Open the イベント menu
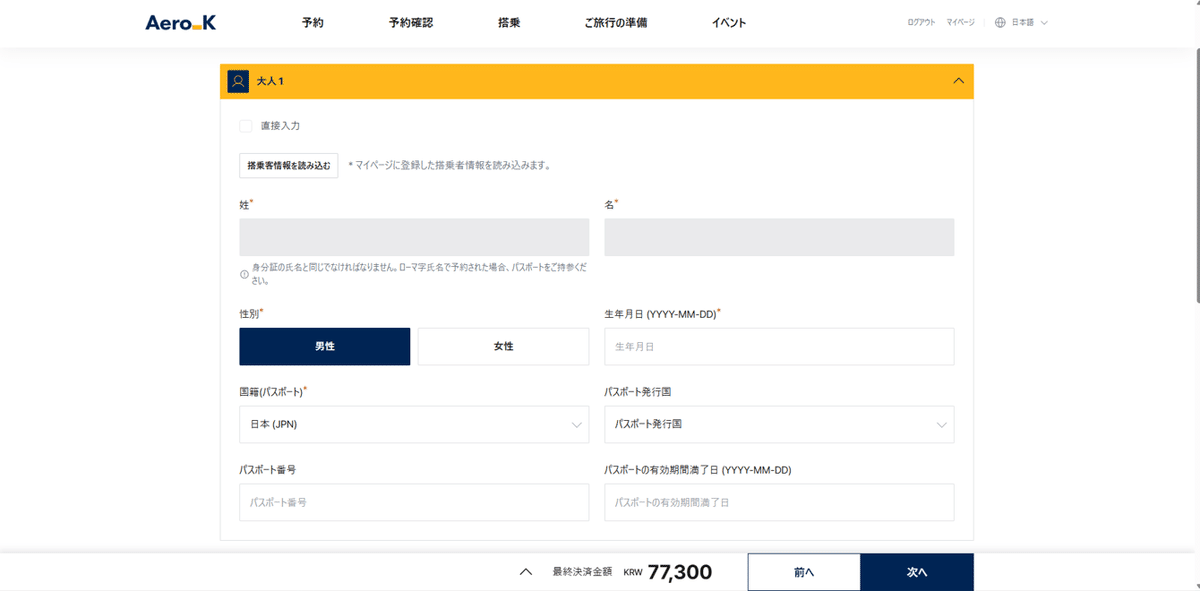 (729, 22)
